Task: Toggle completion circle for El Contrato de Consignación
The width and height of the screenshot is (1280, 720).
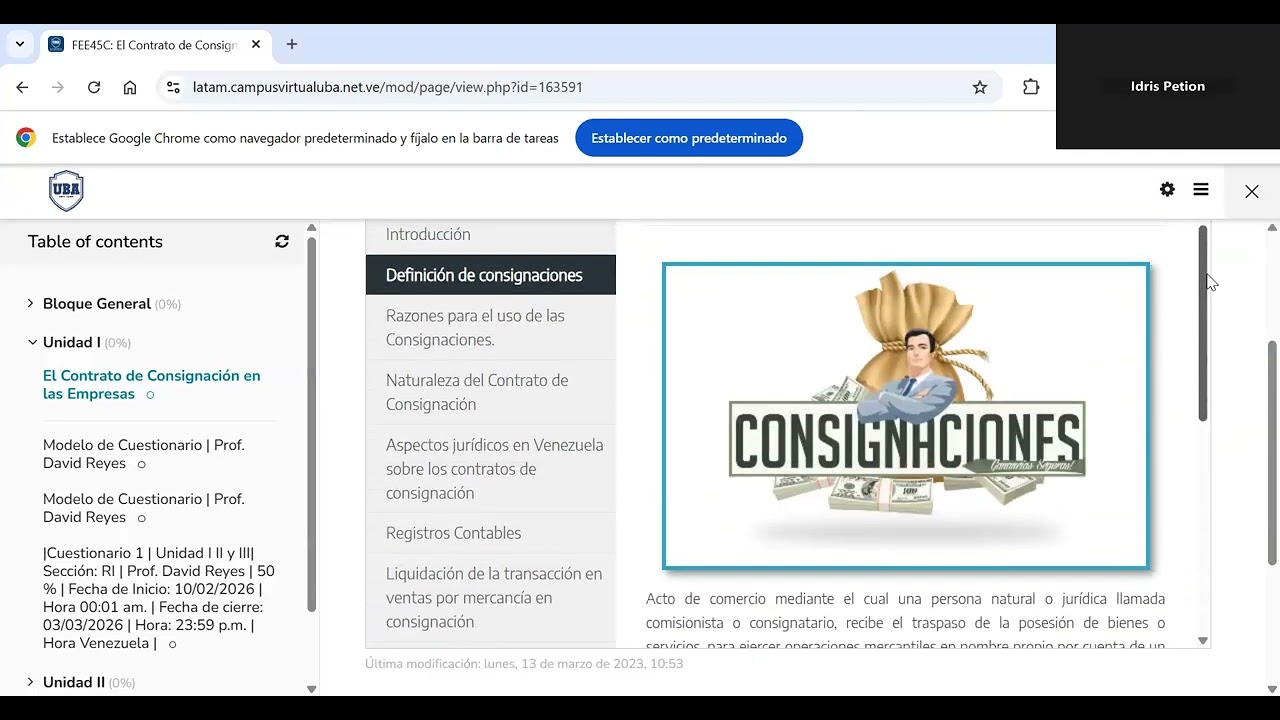Action: [x=150, y=395]
